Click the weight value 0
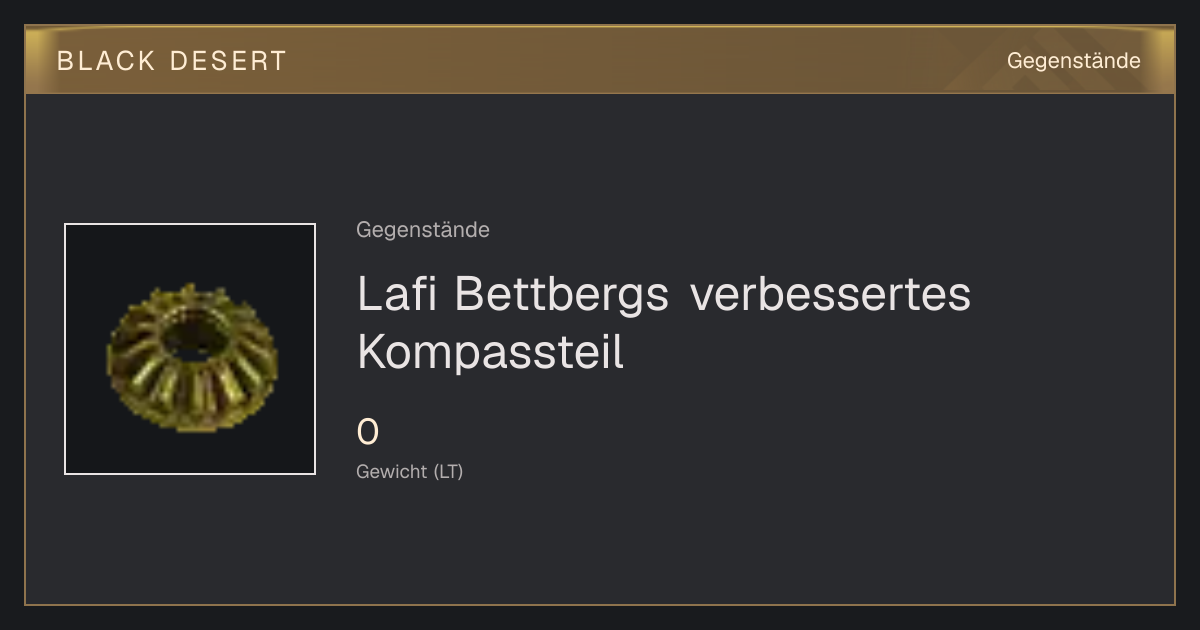Screen dimensions: 1200x630 click(x=368, y=433)
